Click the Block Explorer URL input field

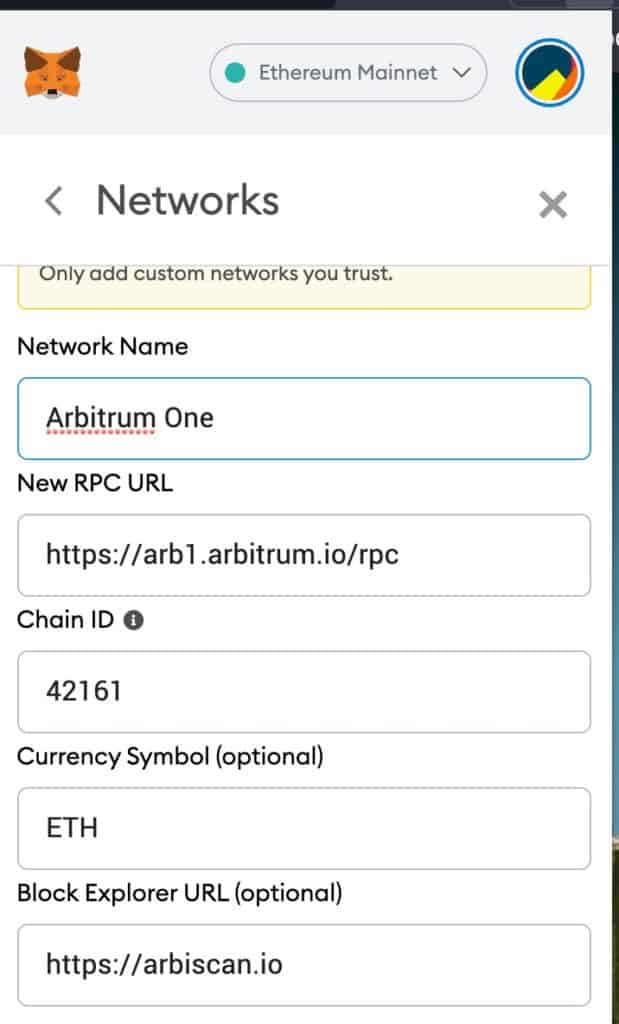[x=304, y=965]
